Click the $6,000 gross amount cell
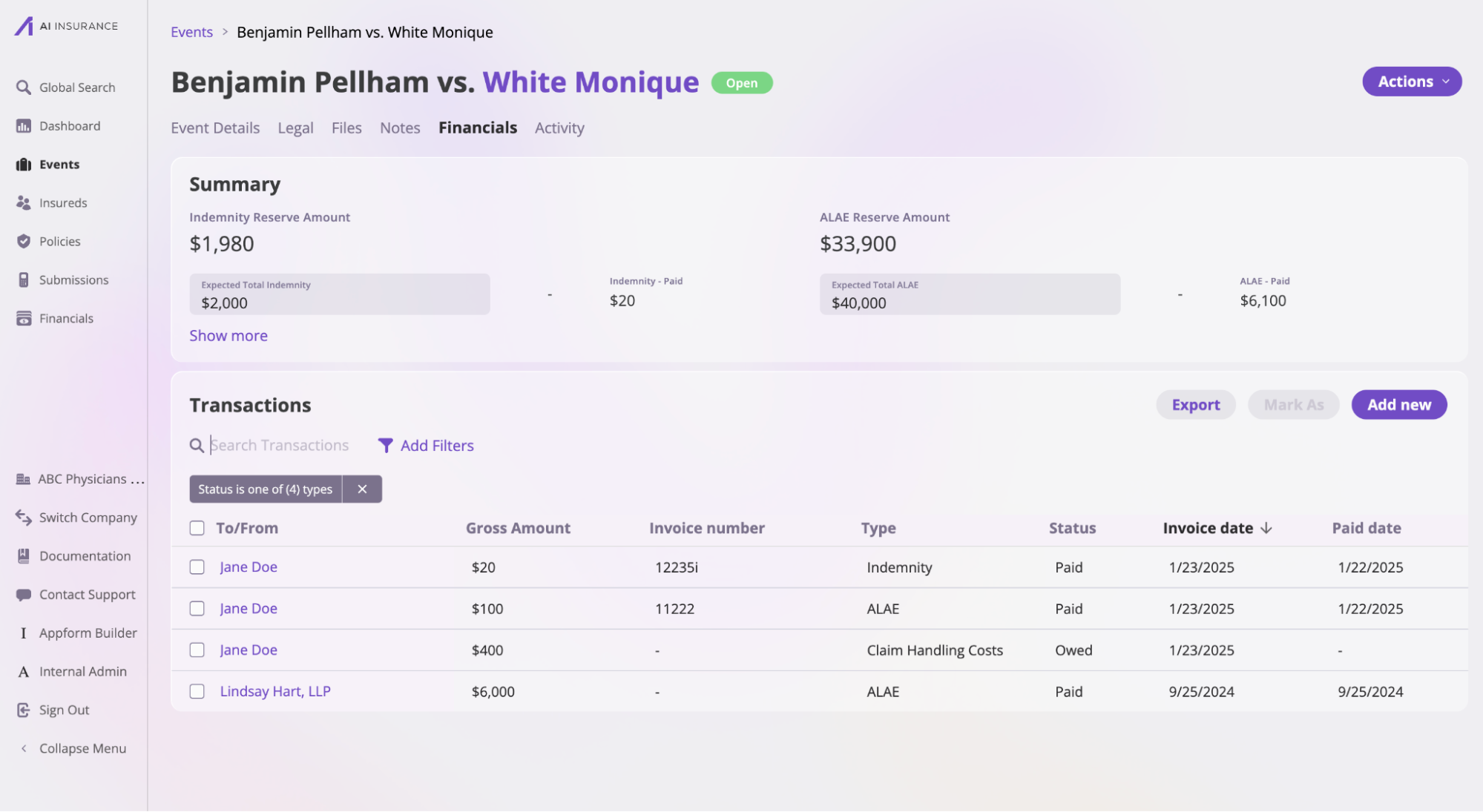Image resolution: width=1483 pixels, height=812 pixels. (493, 692)
